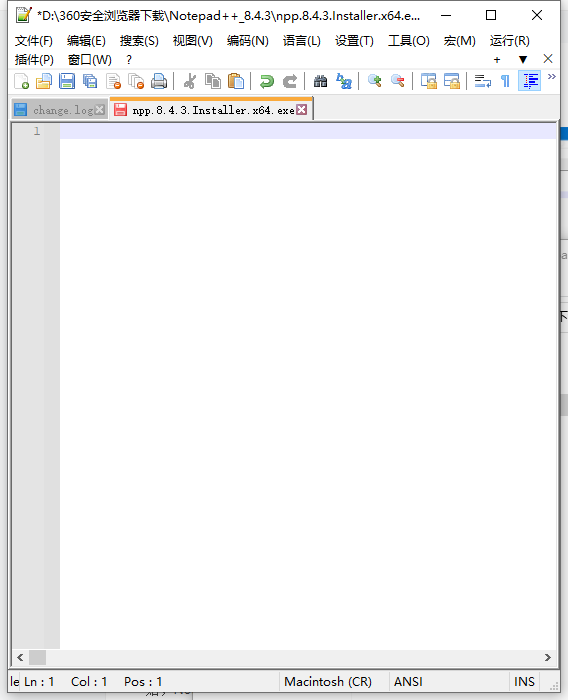Image resolution: width=568 pixels, height=700 pixels.
Task: Open Find with the binoculars icon
Action: pyautogui.click(x=321, y=81)
